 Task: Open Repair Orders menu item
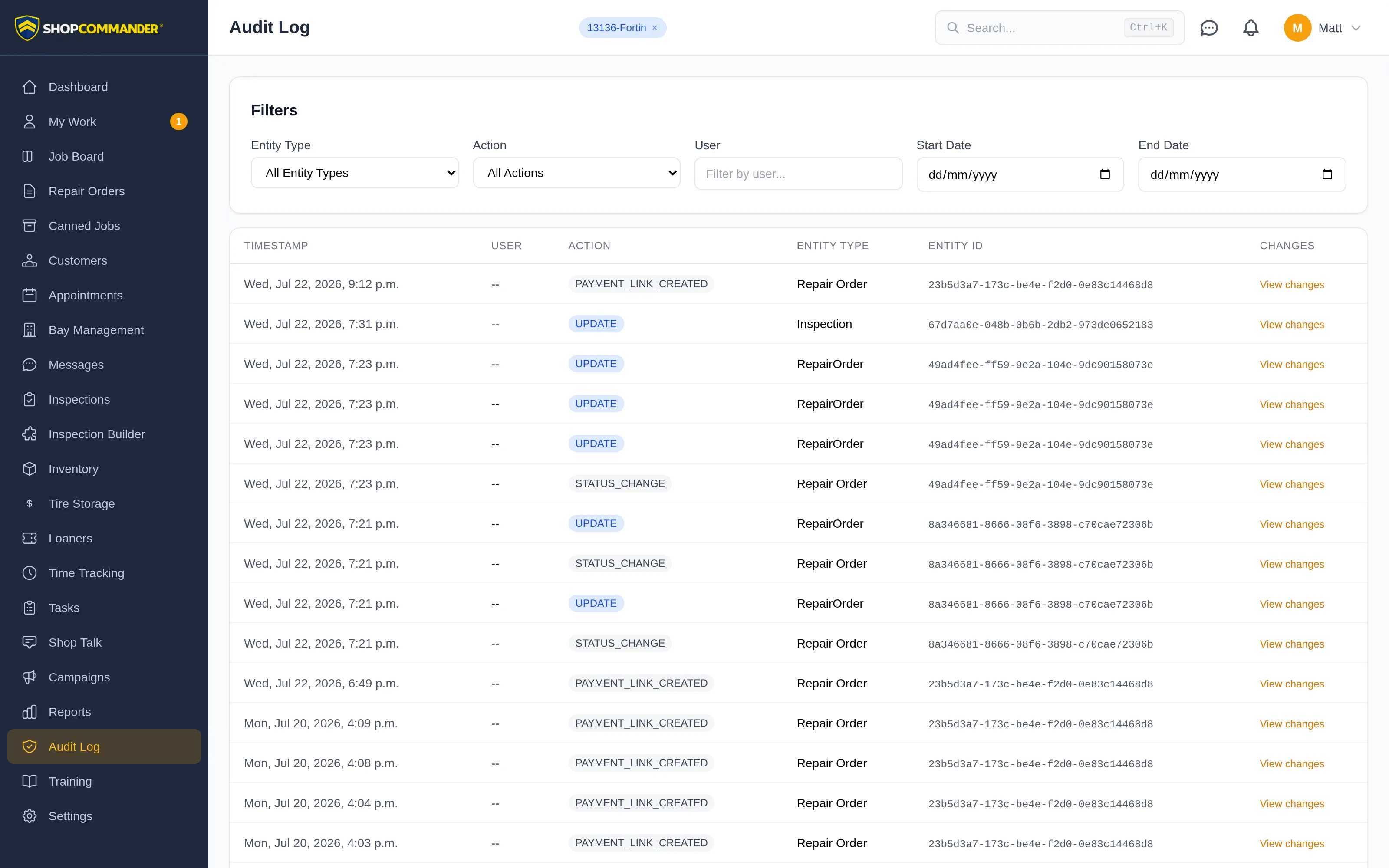[x=104, y=191]
